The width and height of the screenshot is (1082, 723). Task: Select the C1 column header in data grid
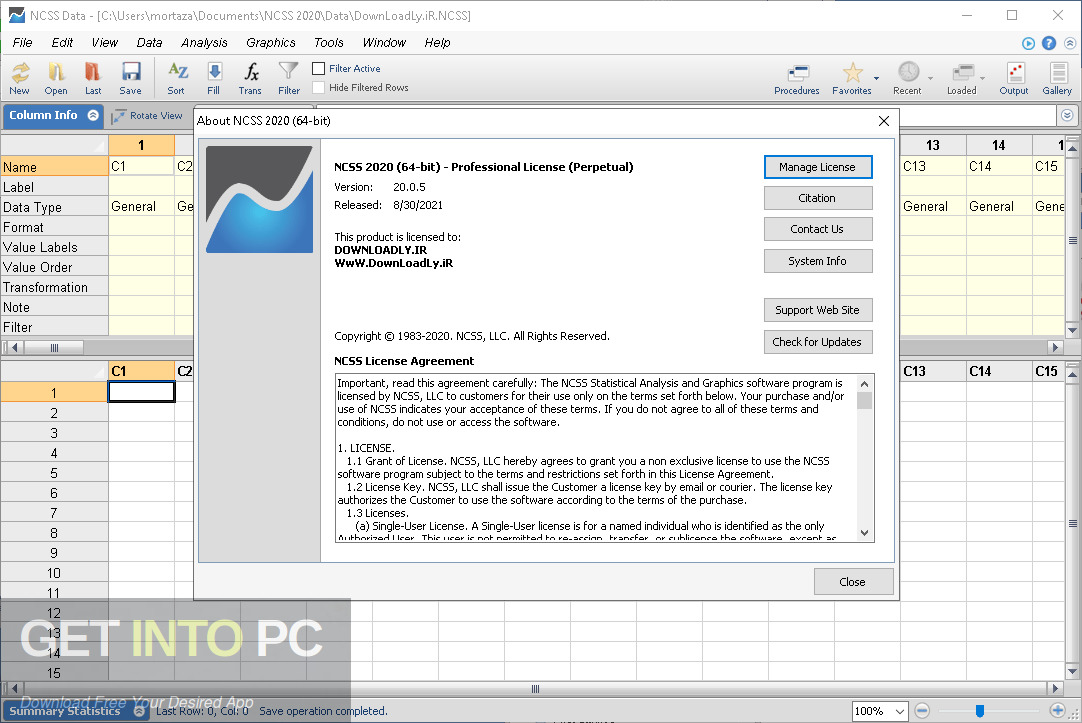[x=141, y=371]
